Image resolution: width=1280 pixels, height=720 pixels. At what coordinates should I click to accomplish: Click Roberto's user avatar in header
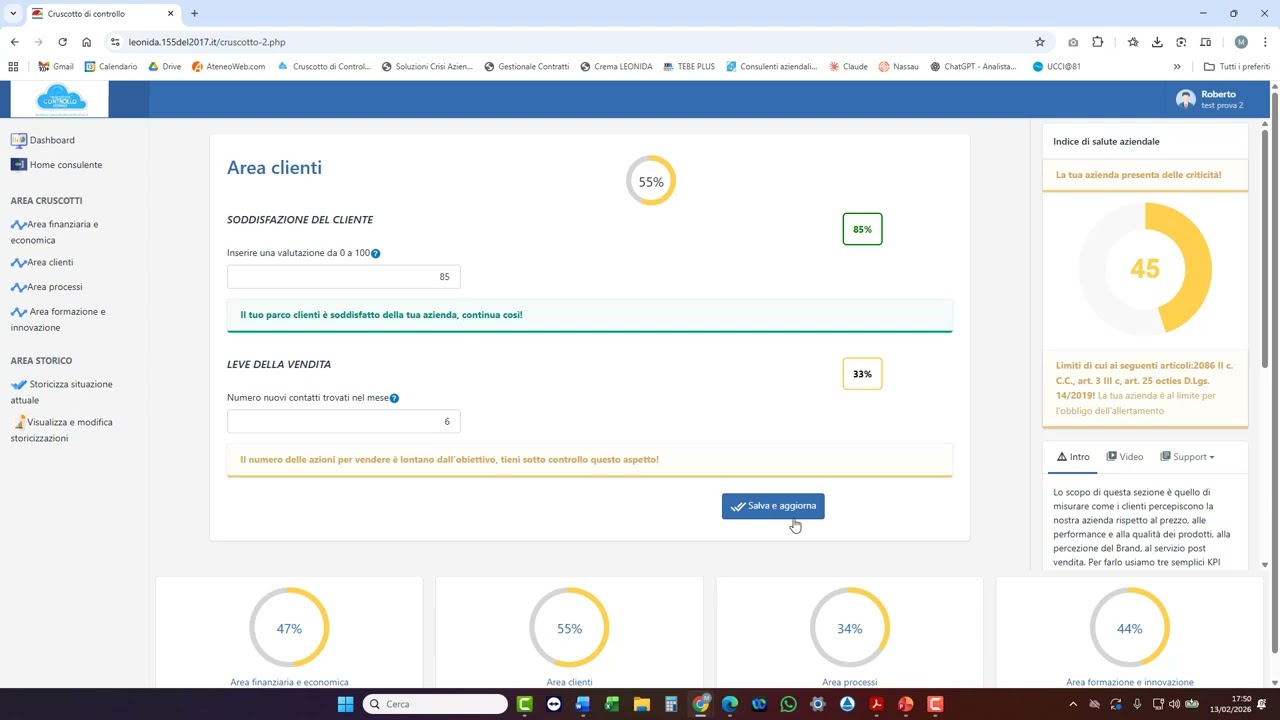tap(1185, 99)
